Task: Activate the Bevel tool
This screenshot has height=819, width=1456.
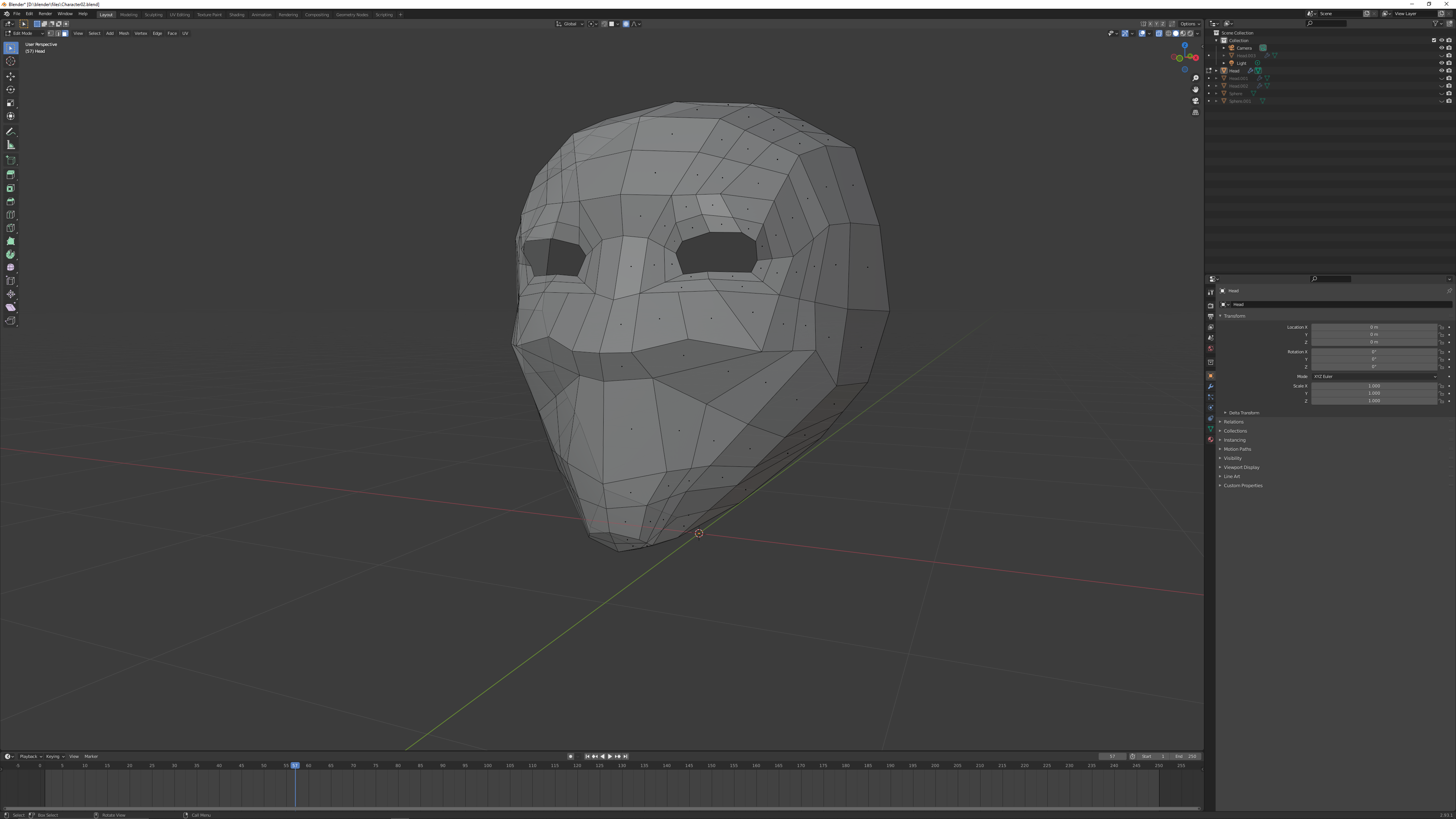Action: click(x=11, y=202)
